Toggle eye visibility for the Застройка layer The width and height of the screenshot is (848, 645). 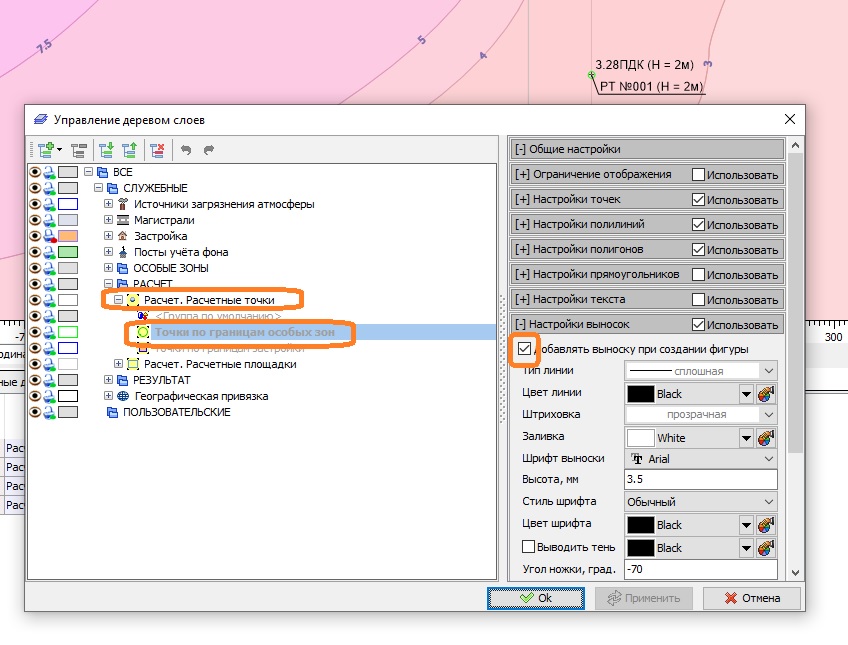(x=35, y=236)
